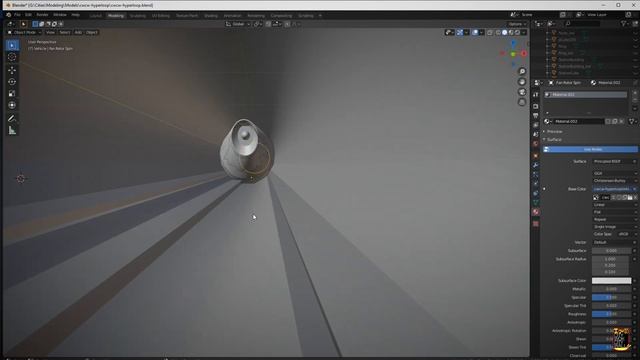Open the viewport Object menu
The height and width of the screenshot is (360, 640).
click(x=92, y=32)
